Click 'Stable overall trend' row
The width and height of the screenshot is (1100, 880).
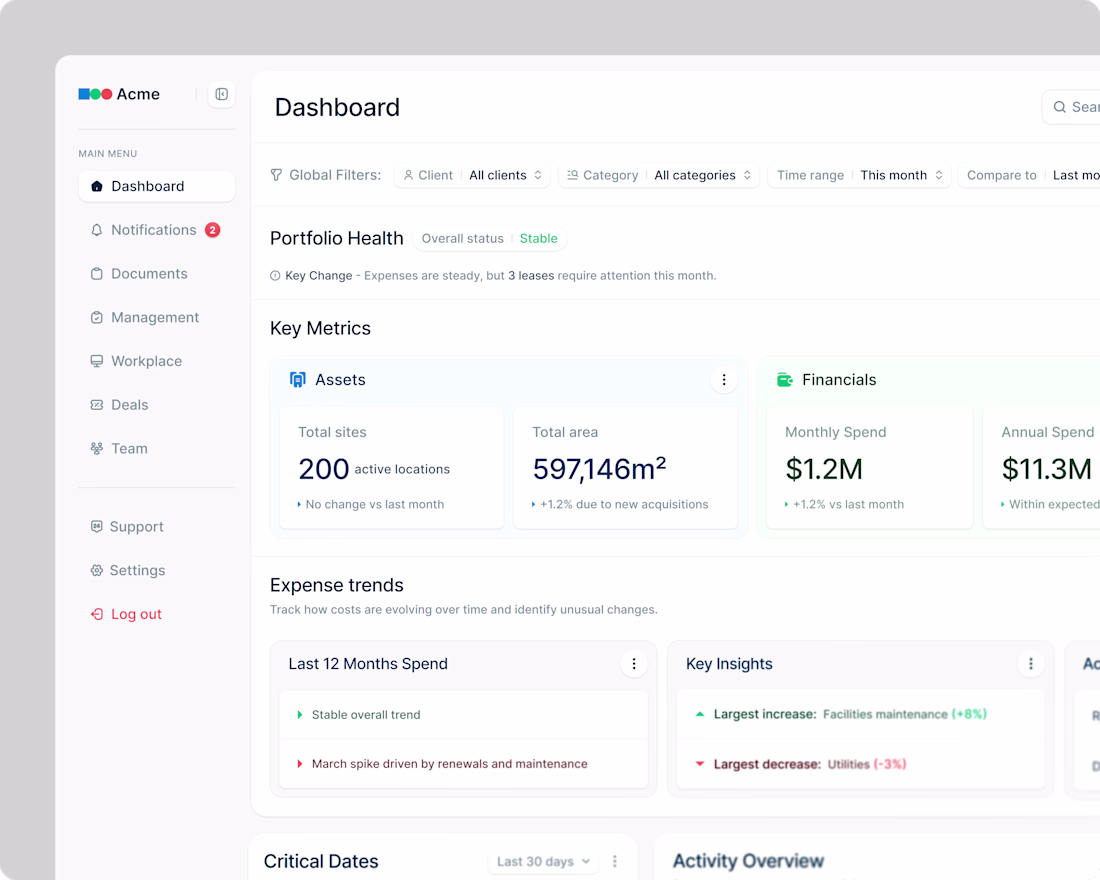[x=463, y=714]
